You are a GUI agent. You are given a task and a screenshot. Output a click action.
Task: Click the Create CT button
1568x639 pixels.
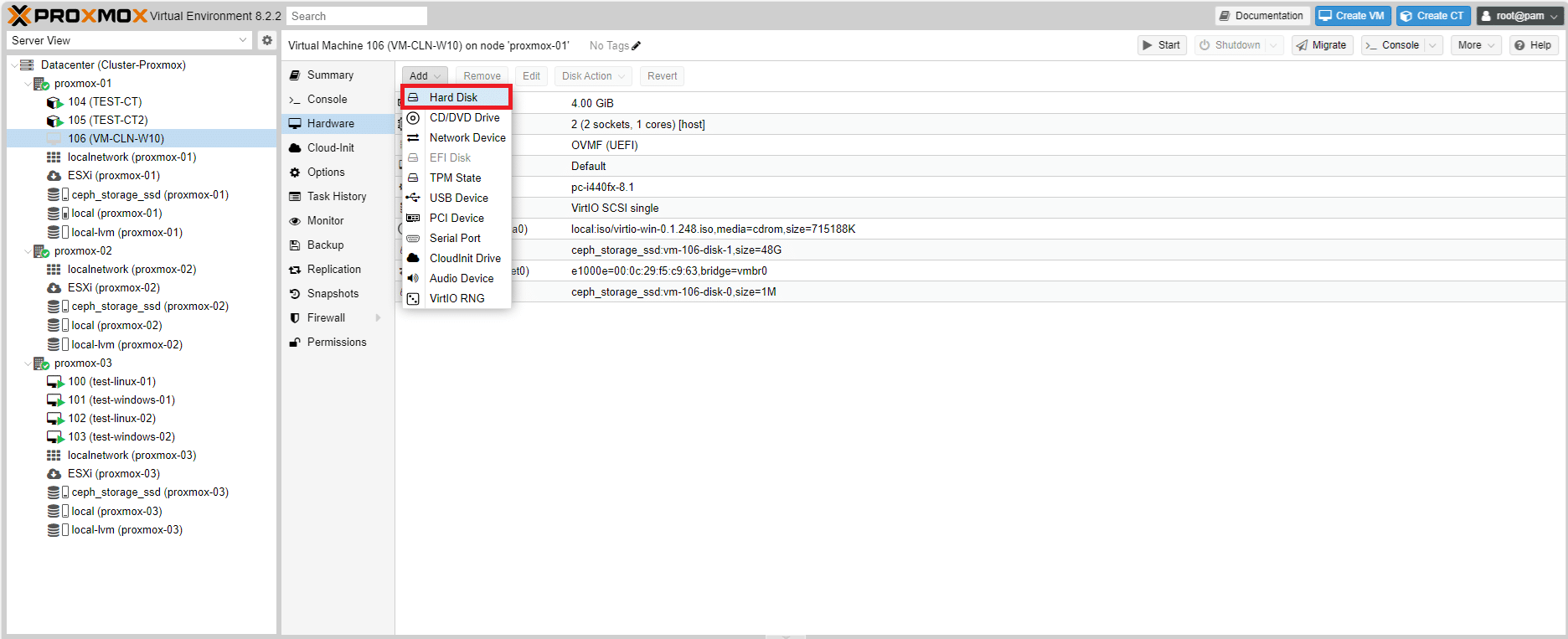[1433, 16]
